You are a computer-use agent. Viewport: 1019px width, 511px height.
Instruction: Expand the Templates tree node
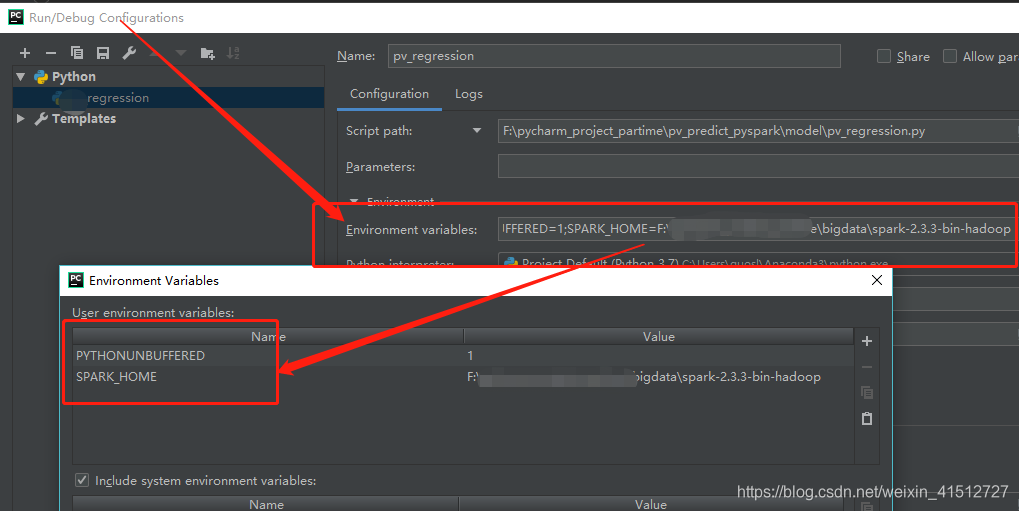click(x=21, y=119)
